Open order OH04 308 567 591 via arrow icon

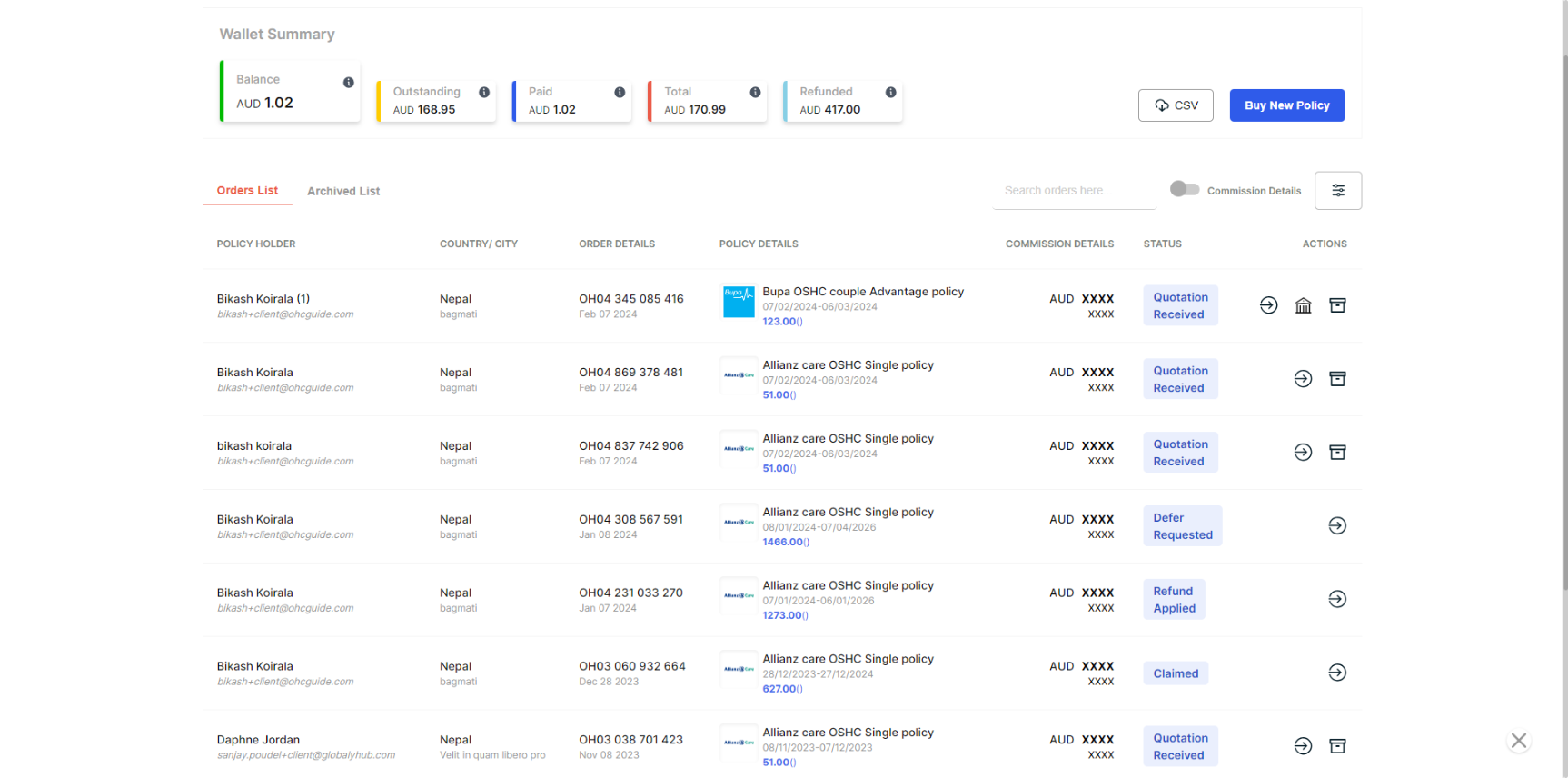tap(1337, 526)
